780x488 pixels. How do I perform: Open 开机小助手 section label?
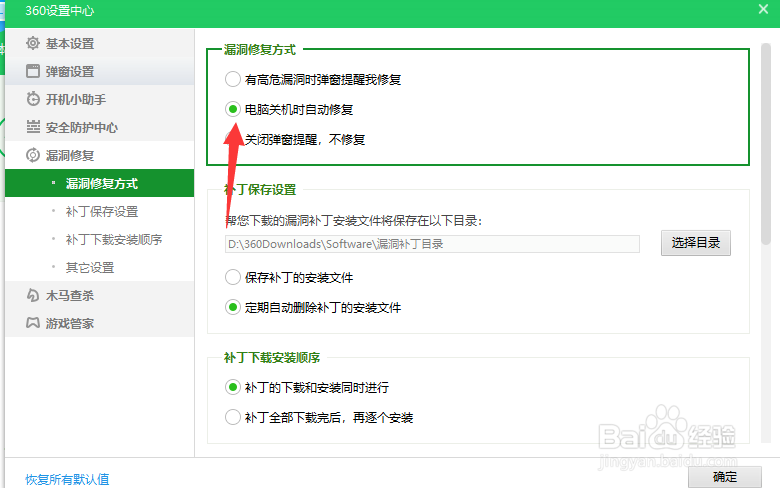[76, 99]
